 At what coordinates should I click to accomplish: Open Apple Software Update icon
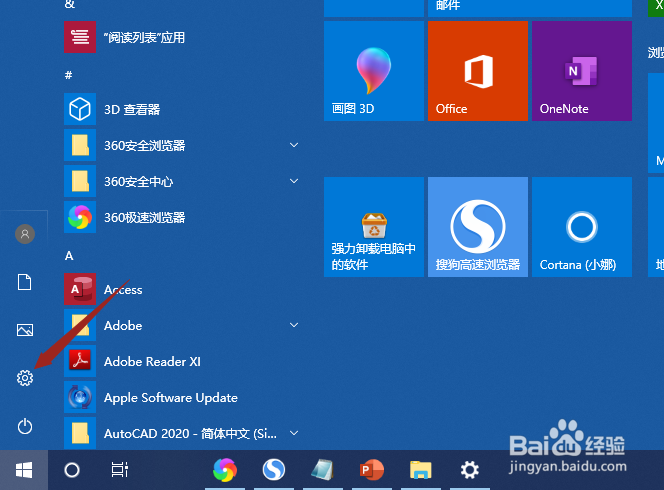80,397
